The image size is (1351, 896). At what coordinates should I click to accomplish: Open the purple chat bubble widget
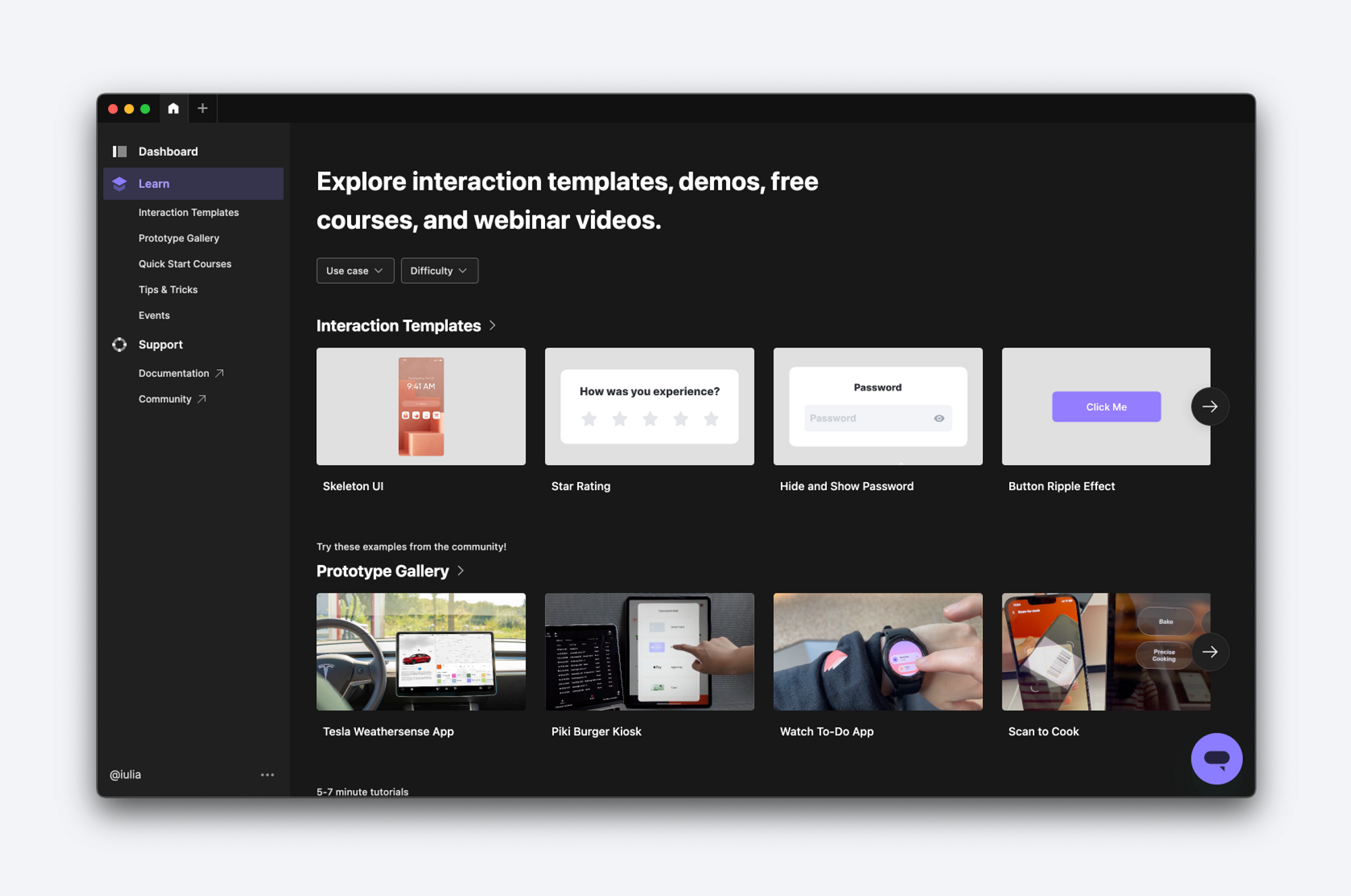(1216, 758)
